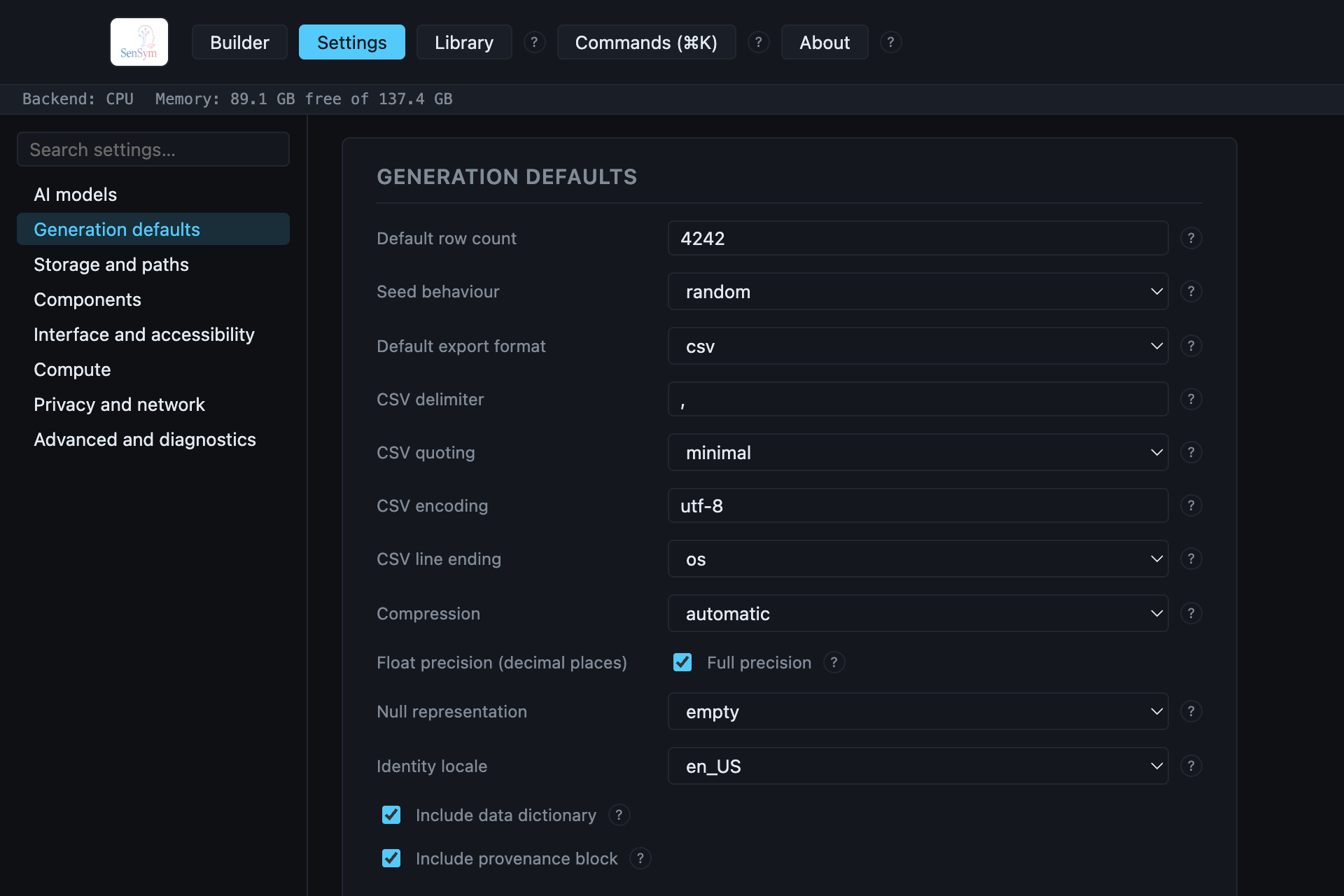Show help for Compression
This screenshot has width=1344, height=896.
1191,613
